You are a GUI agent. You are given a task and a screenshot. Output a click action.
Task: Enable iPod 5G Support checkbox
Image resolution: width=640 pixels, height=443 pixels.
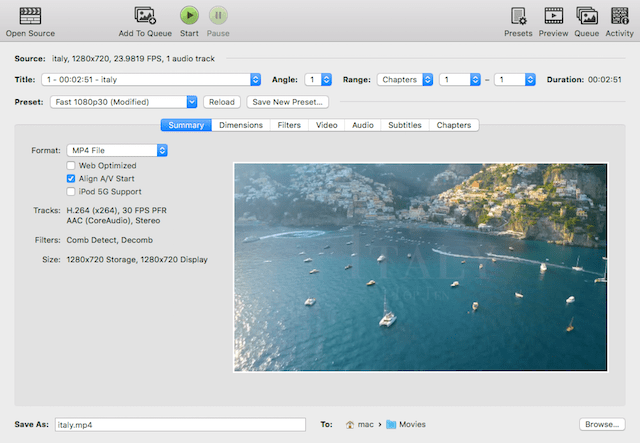pos(71,191)
